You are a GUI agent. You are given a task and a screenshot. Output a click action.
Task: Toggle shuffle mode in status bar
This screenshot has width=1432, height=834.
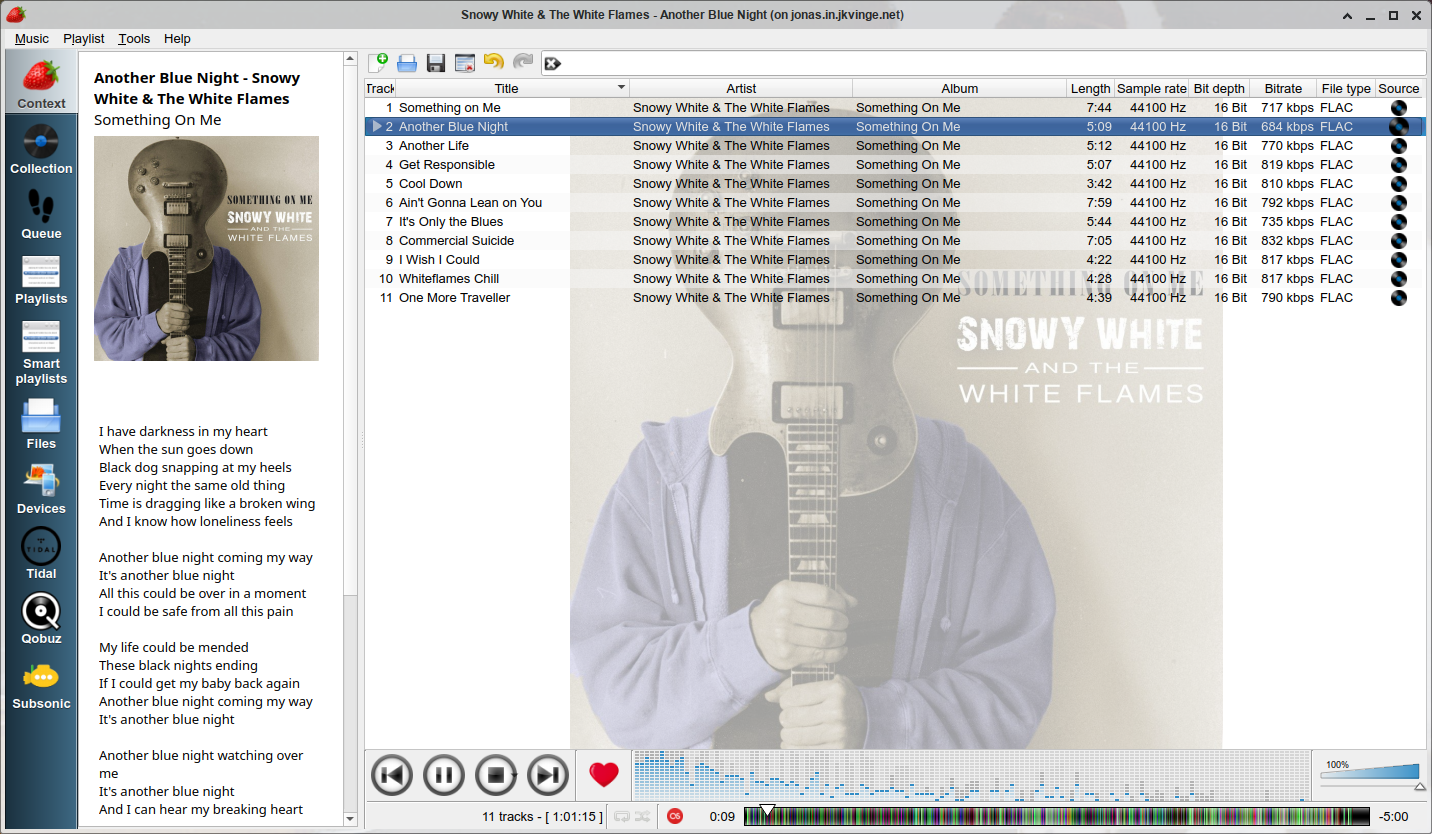[643, 816]
